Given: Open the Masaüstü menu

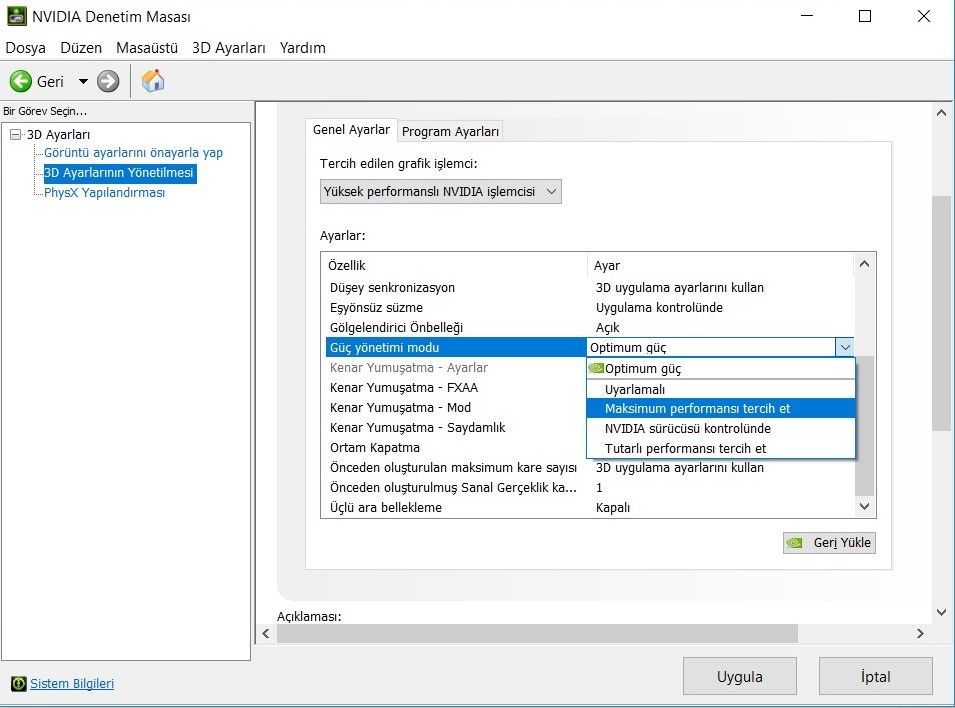Looking at the screenshot, I should (147, 48).
